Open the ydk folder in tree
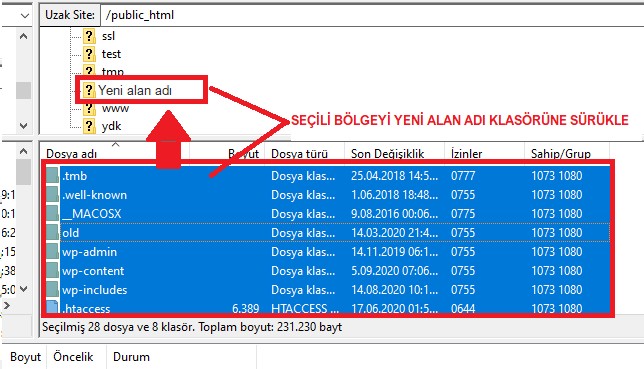Image resolution: width=644 pixels, height=369 pixels. tap(111, 126)
